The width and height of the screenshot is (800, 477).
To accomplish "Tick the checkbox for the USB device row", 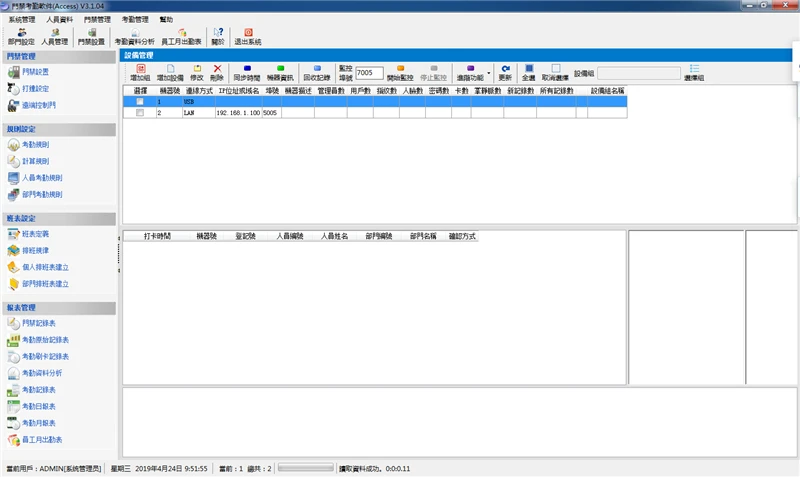I will 140,102.
